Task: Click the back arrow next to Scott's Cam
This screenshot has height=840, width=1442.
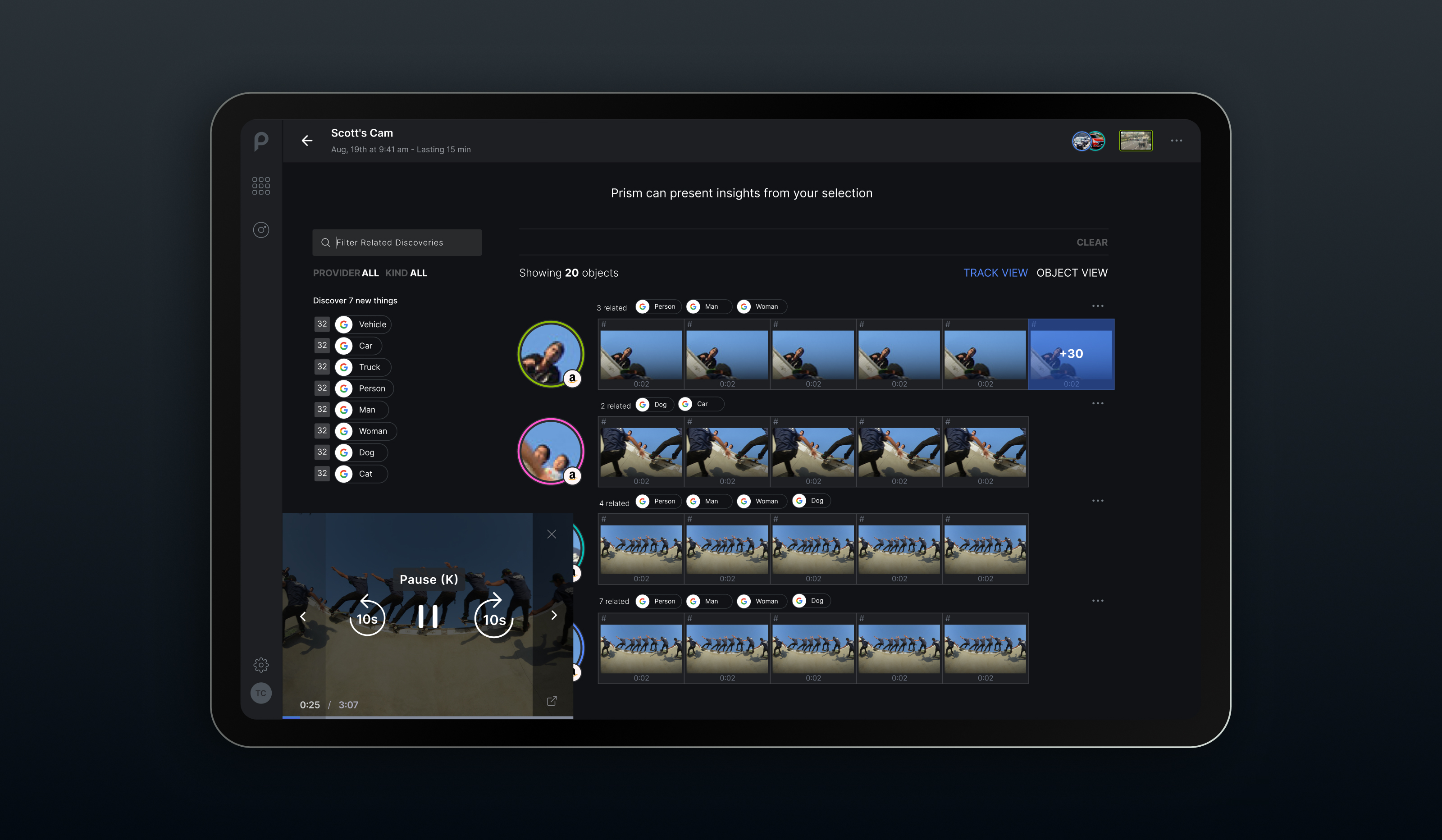Action: [307, 141]
